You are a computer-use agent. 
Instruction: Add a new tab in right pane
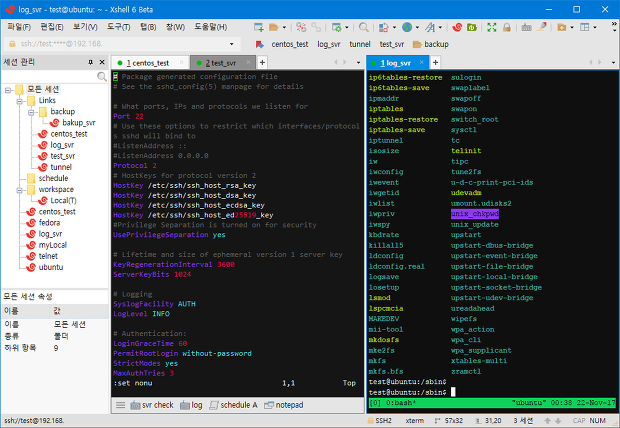[x=435, y=62]
